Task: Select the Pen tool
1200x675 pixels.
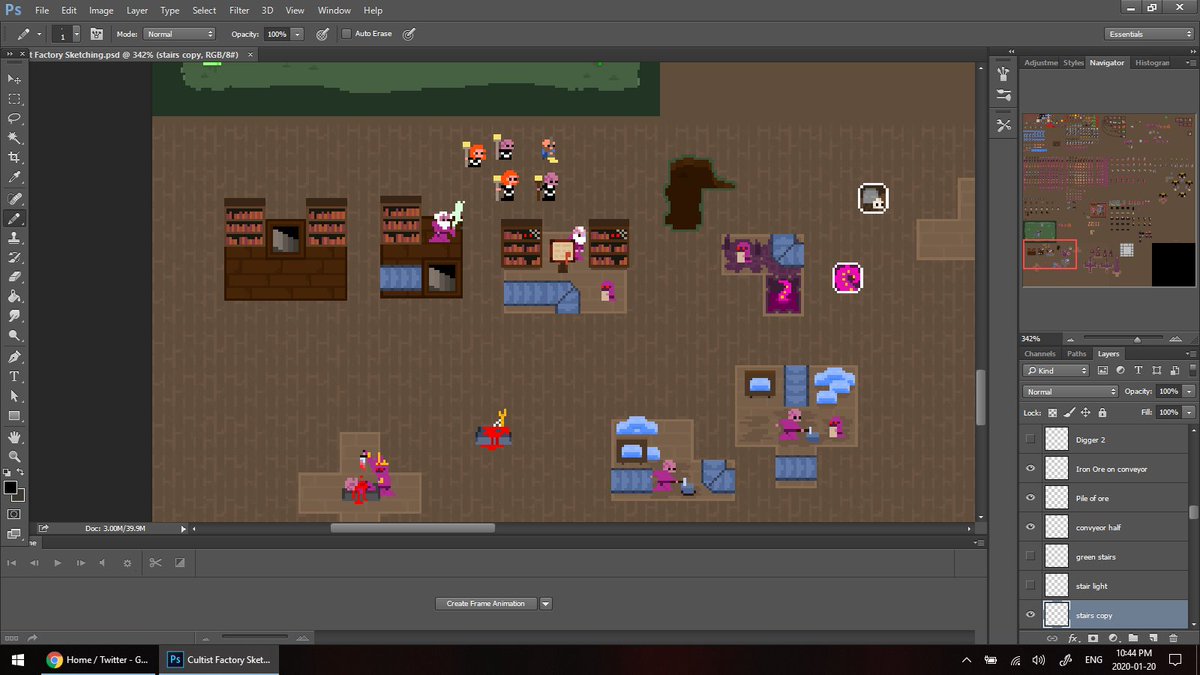Action: point(15,356)
